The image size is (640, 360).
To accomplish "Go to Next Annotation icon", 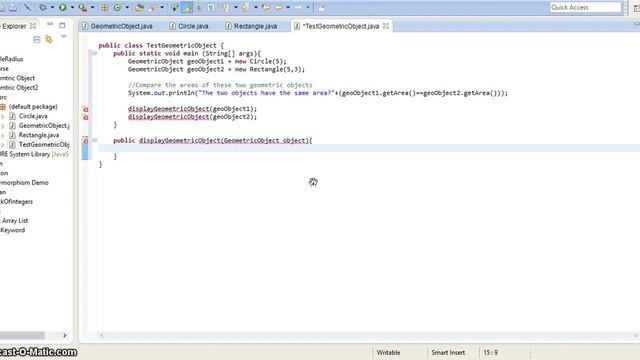I will click(225, 7).
